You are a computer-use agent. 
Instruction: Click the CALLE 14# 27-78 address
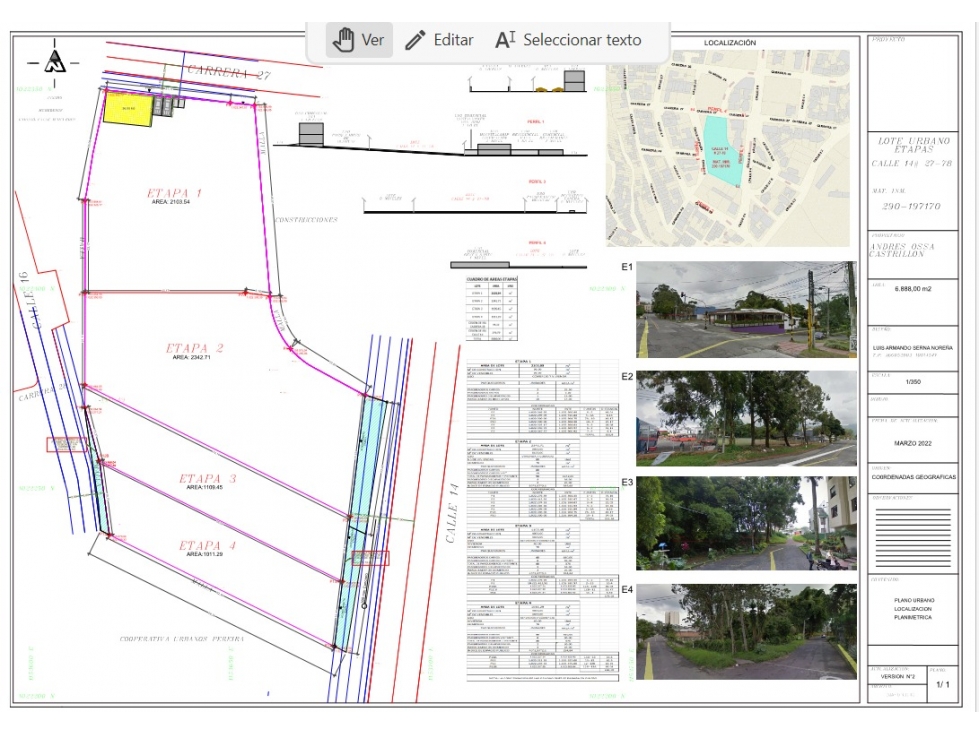tap(912, 164)
